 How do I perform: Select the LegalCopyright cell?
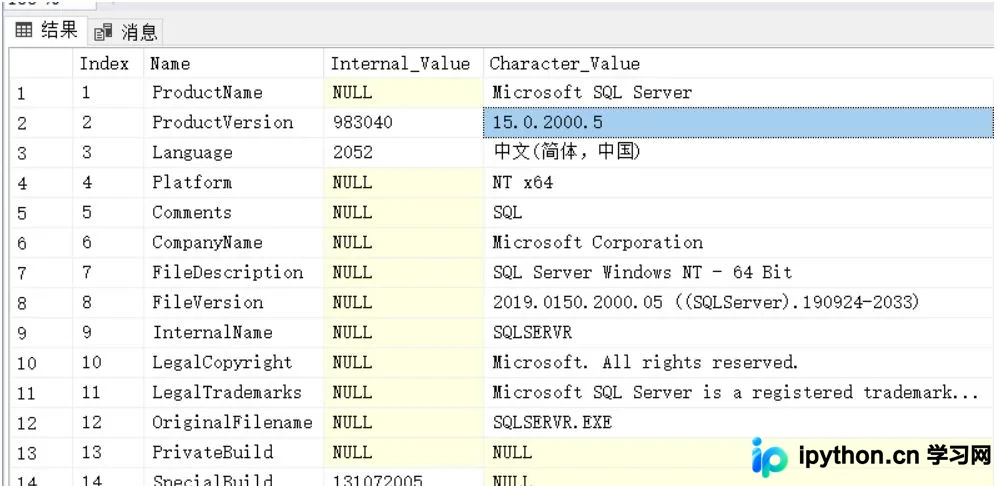pos(234,363)
